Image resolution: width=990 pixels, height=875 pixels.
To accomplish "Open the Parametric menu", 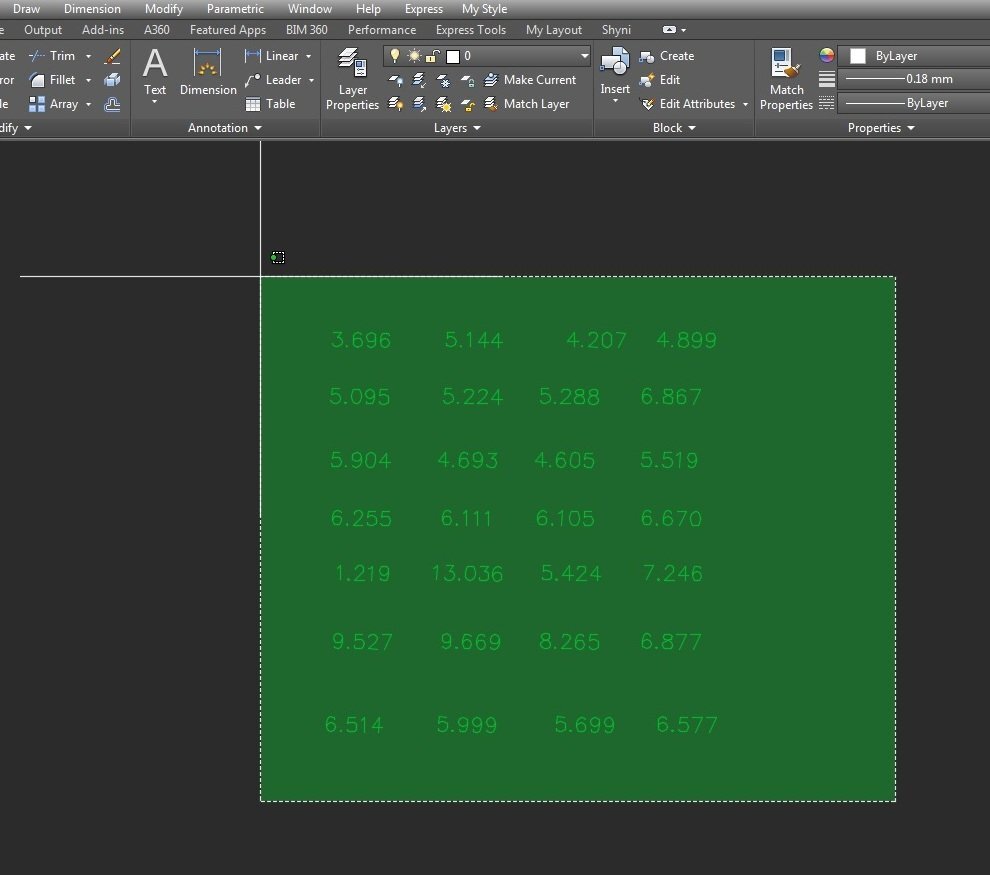I will (235, 9).
